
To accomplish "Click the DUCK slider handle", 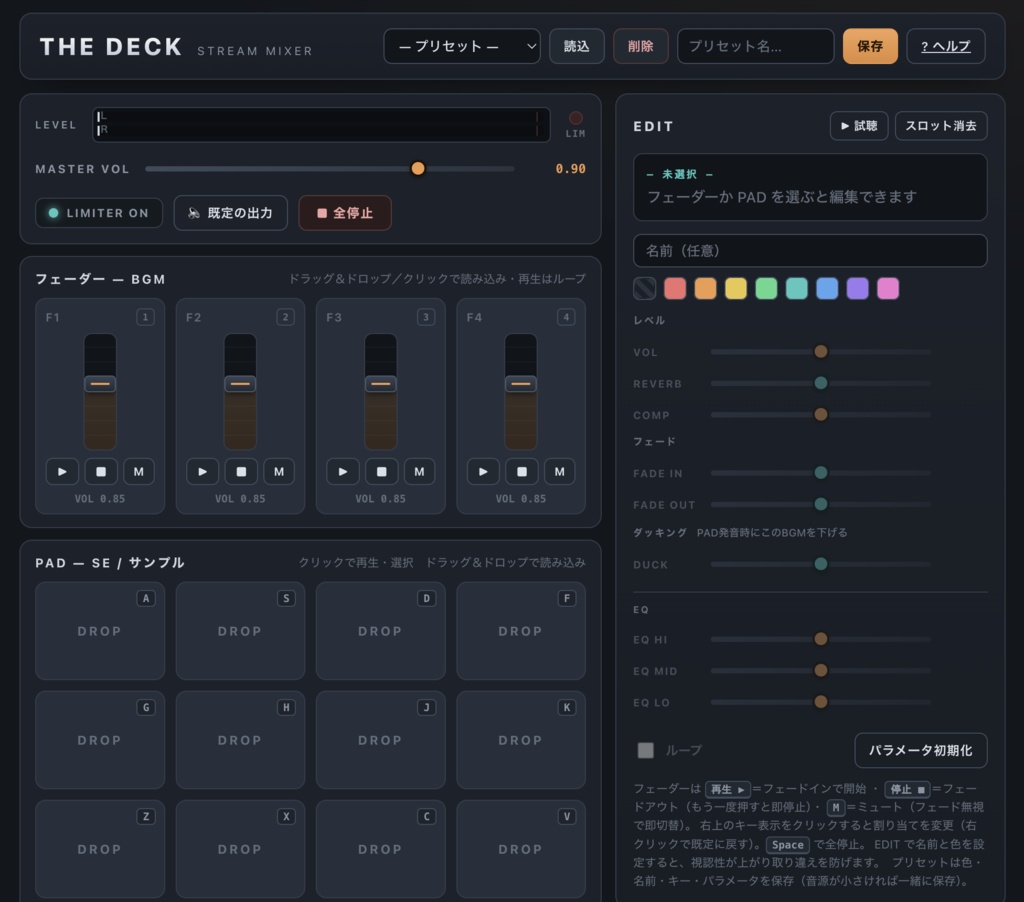I will [x=821, y=564].
